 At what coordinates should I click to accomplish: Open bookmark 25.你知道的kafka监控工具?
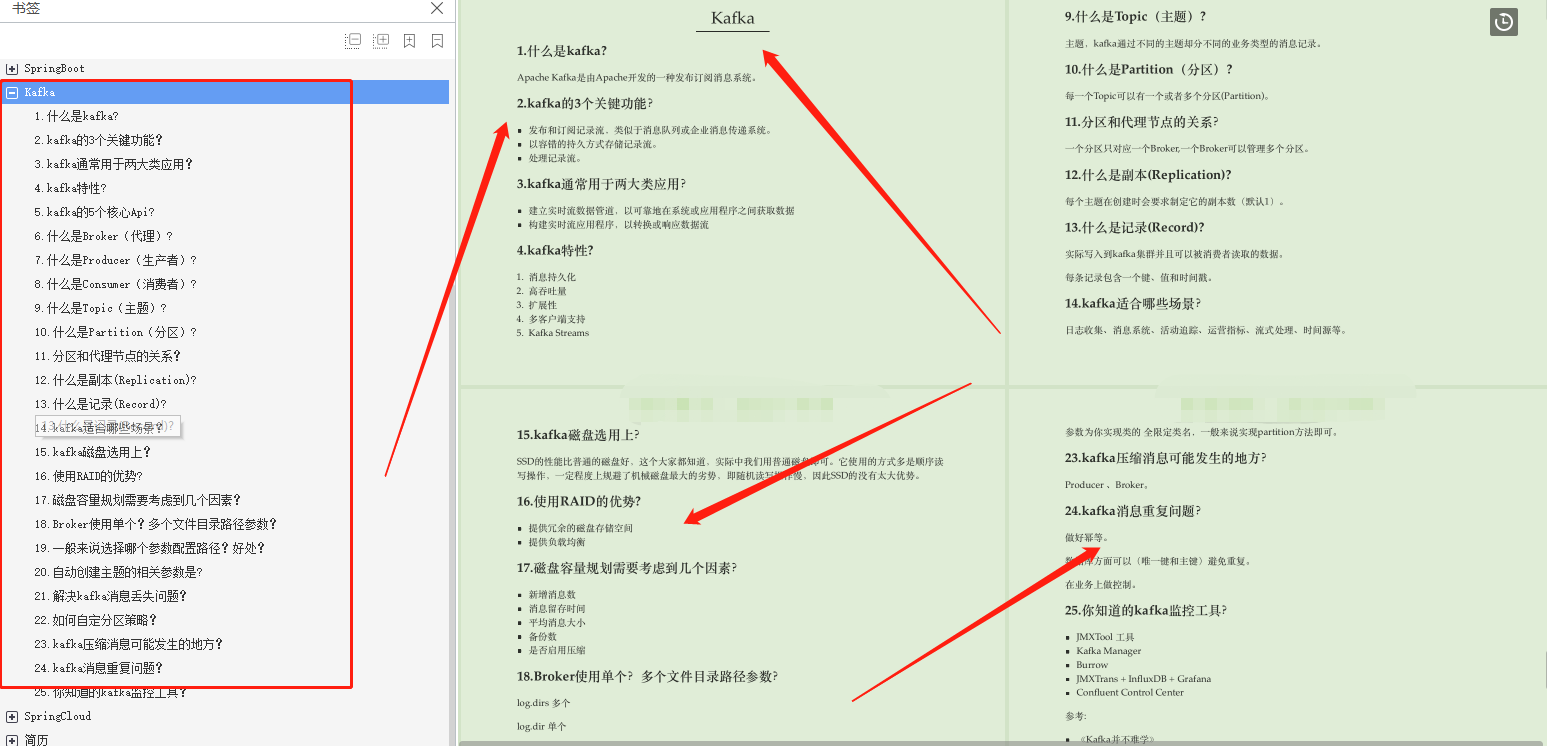click(x=110, y=692)
